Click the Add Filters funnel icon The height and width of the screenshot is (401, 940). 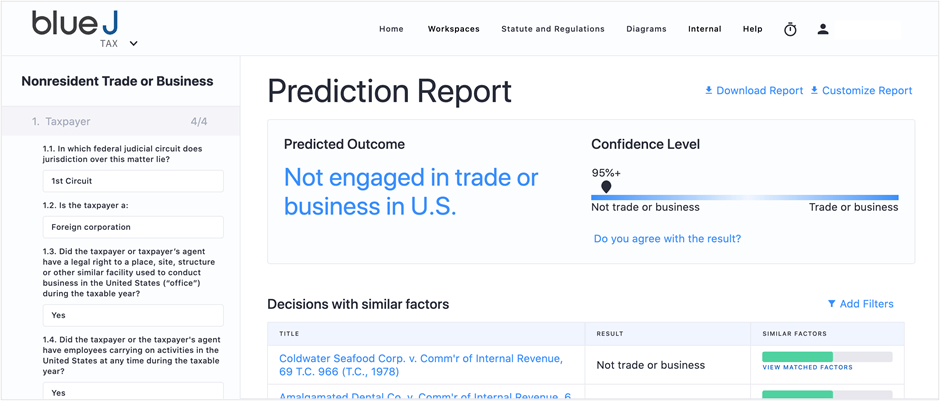(831, 304)
